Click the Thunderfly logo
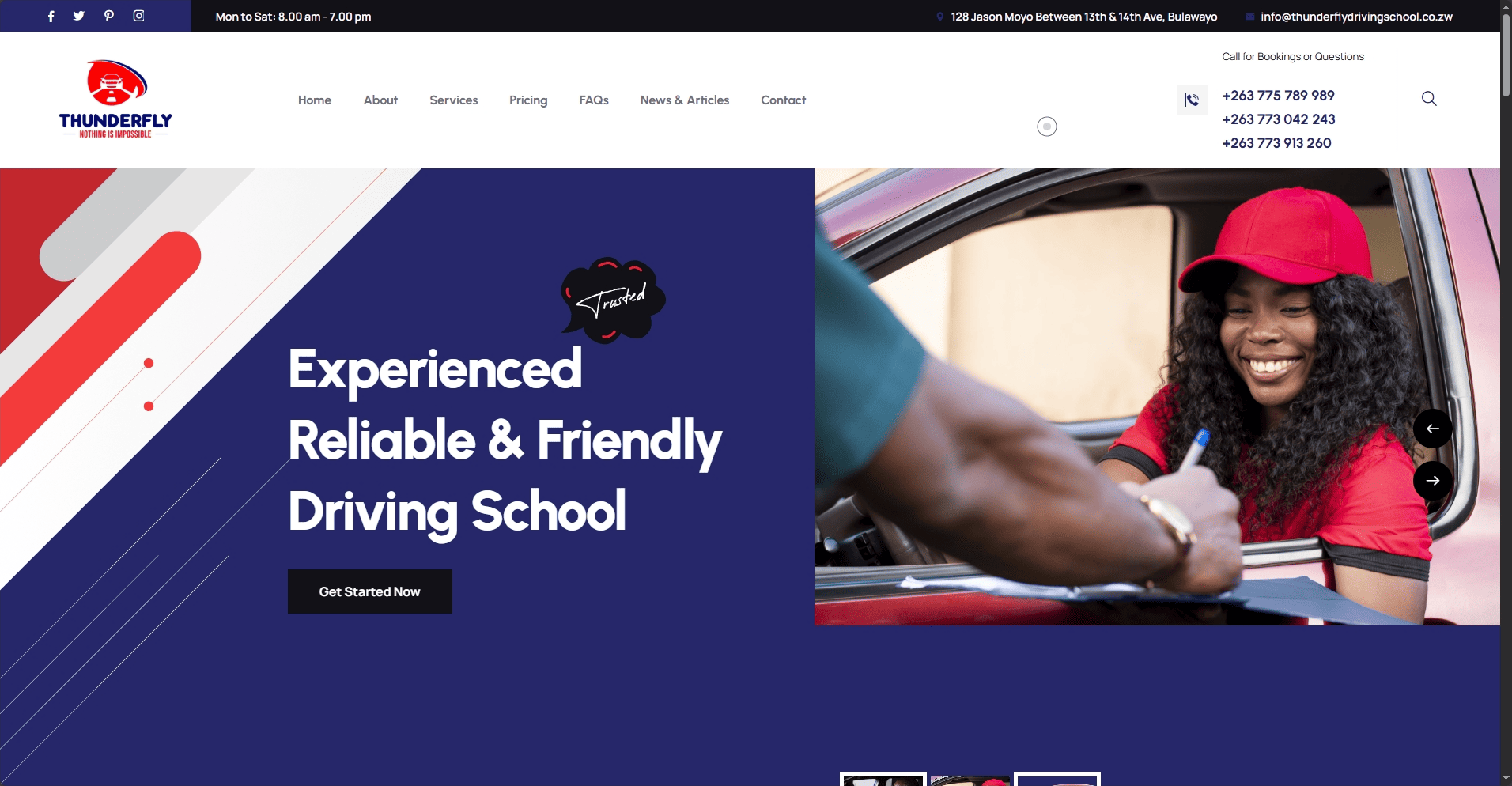Screen dimensions: 1512x786 [x=115, y=100]
